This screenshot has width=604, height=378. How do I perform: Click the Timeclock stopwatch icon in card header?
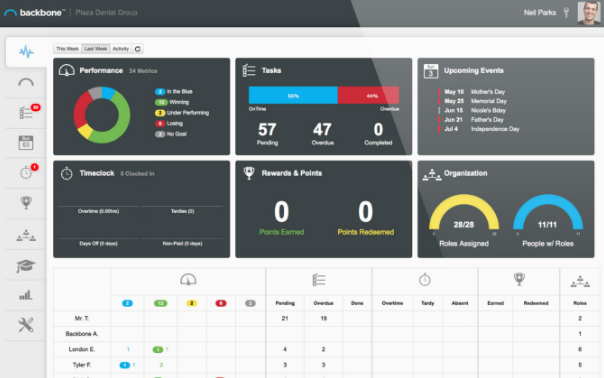(x=67, y=173)
